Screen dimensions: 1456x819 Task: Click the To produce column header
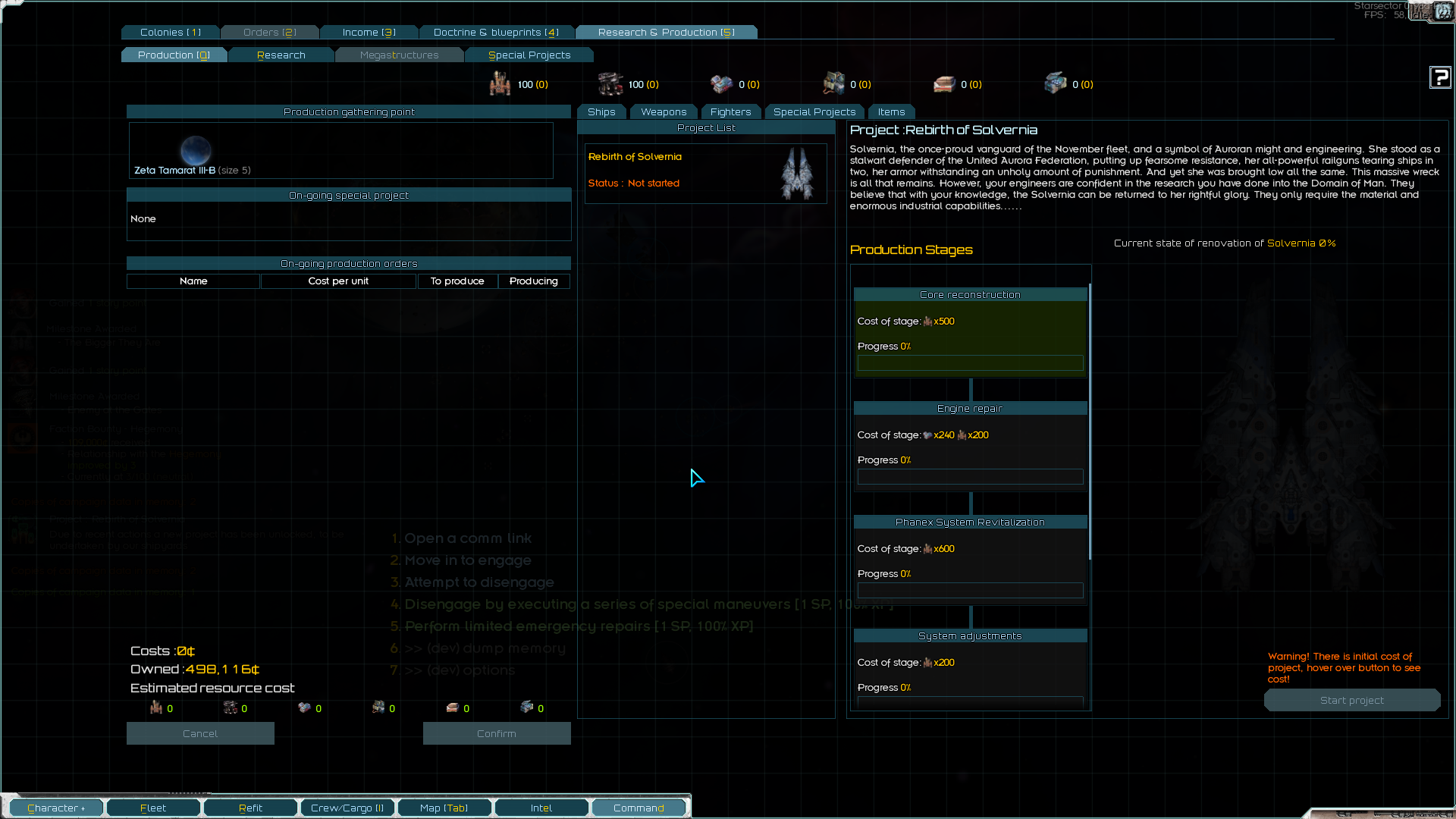tap(457, 281)
